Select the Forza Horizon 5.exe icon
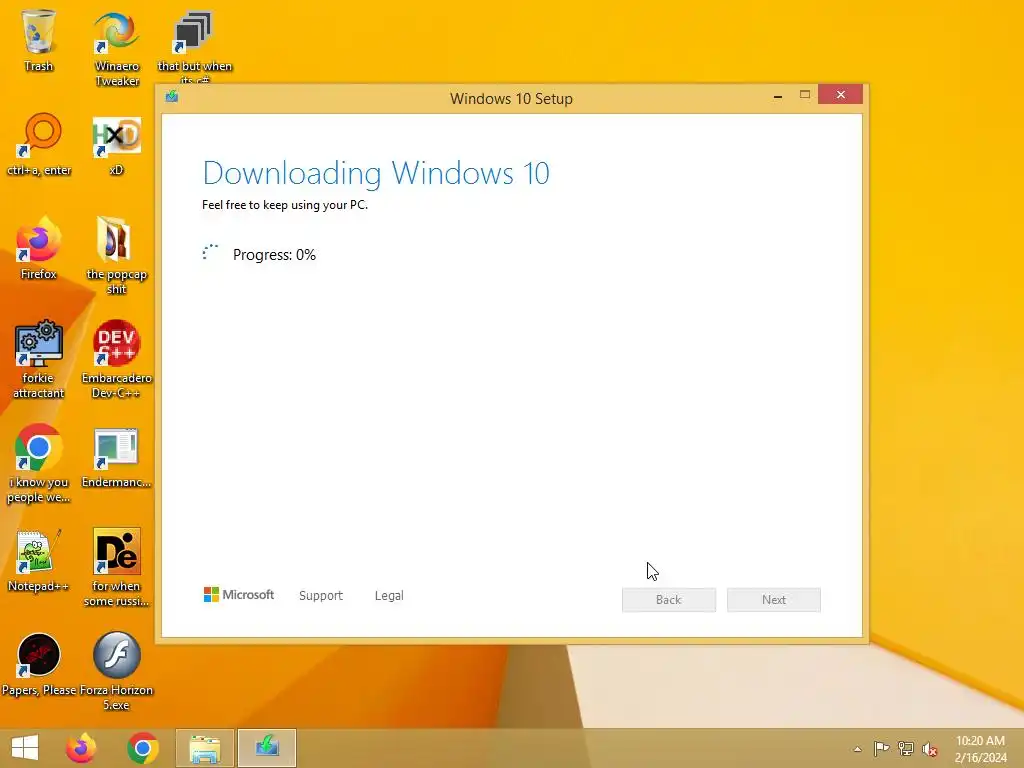1024x768 pixels. coord(116,671)
